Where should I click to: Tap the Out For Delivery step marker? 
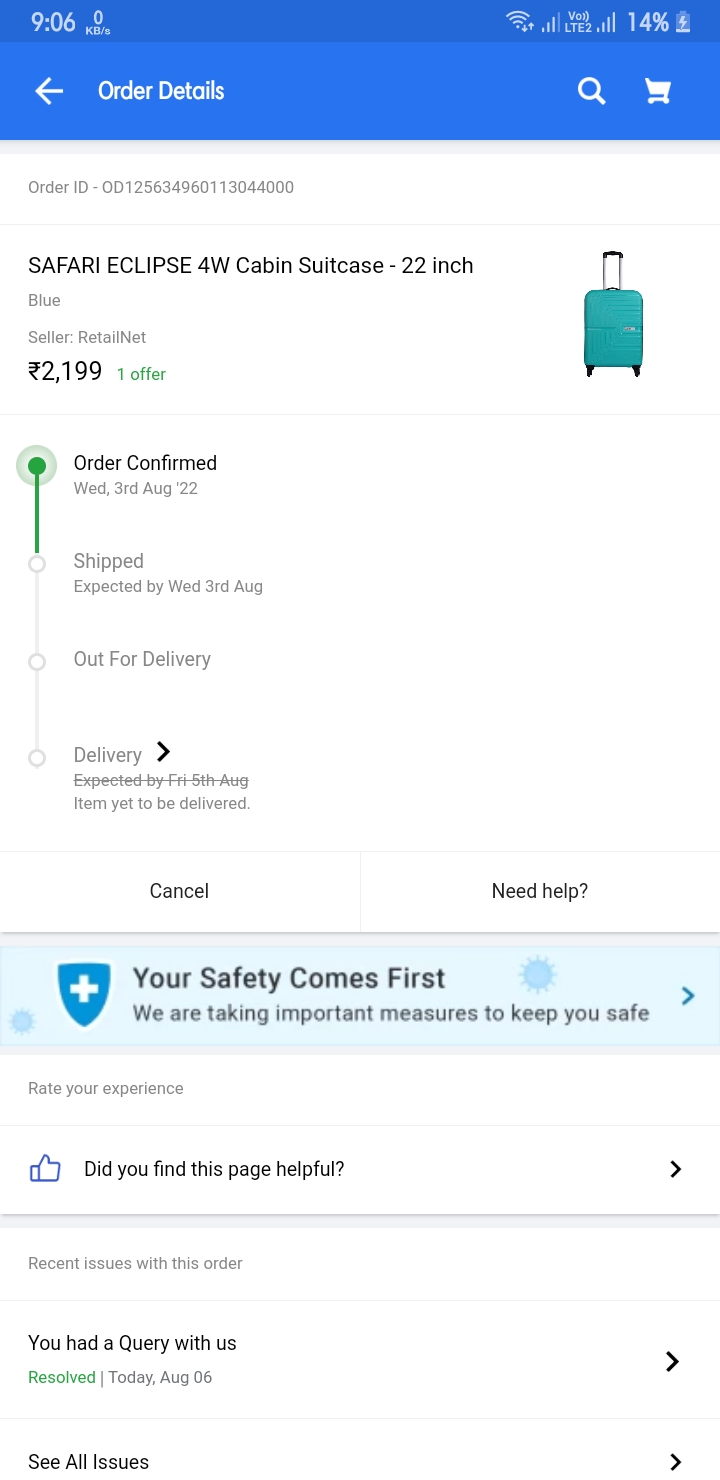(x=37, y=661)
